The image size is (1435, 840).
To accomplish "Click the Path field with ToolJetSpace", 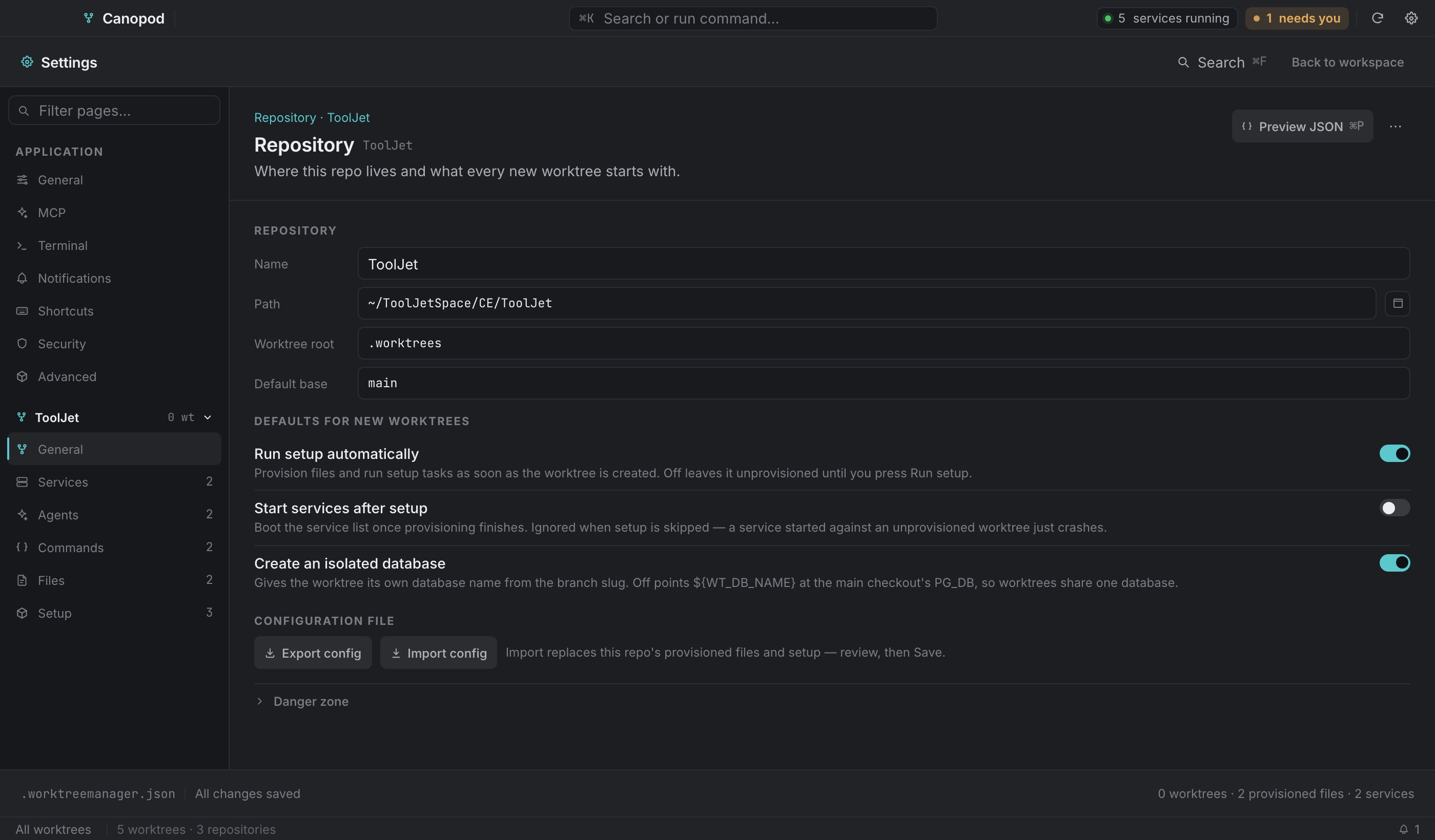I will 867,303.
